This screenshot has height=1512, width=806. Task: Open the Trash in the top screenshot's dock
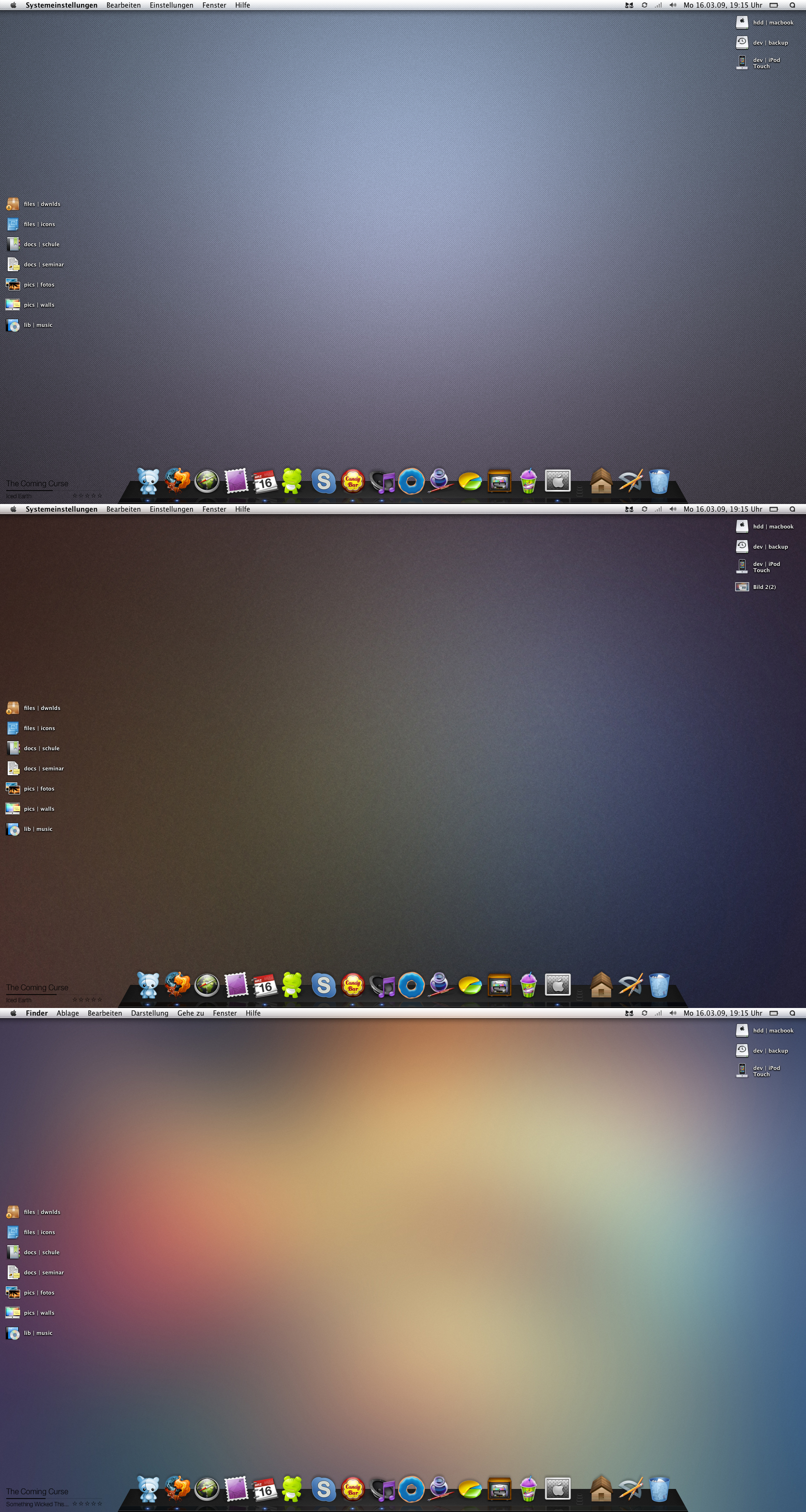click(659, 481)
